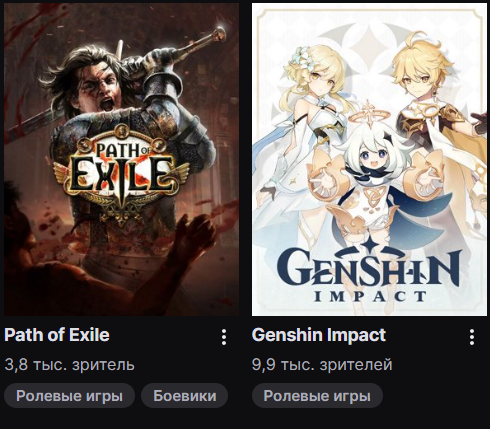Select the Ролевые игры tag under Genshin Impact
The width and height of the screenshot is (490, 429).
317,396
